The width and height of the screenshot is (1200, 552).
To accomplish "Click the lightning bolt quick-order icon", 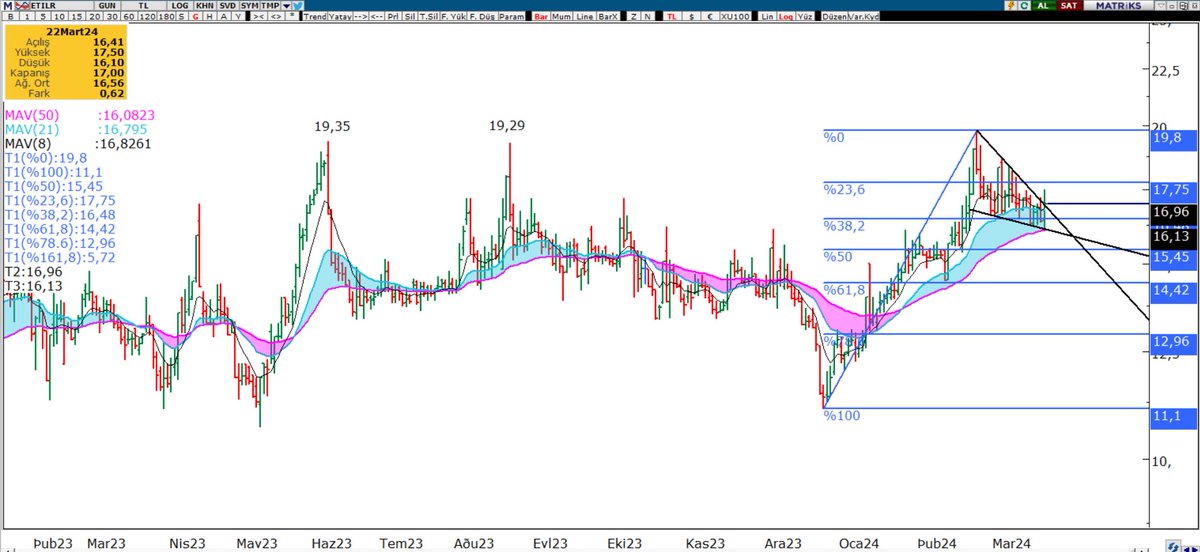I will [1011, 6].
